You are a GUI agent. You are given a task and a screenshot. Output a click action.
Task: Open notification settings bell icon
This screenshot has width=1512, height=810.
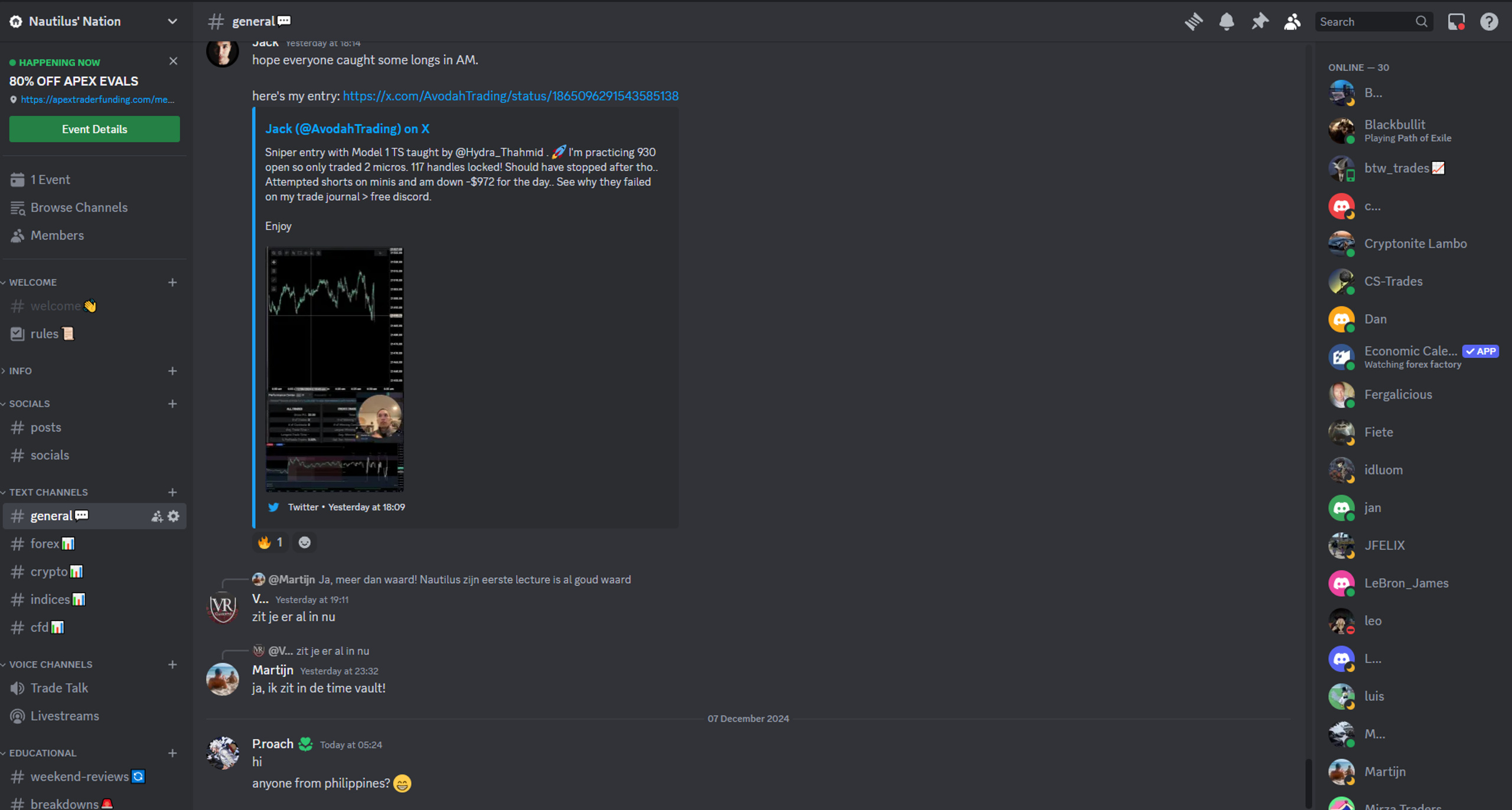(1227, 22)
